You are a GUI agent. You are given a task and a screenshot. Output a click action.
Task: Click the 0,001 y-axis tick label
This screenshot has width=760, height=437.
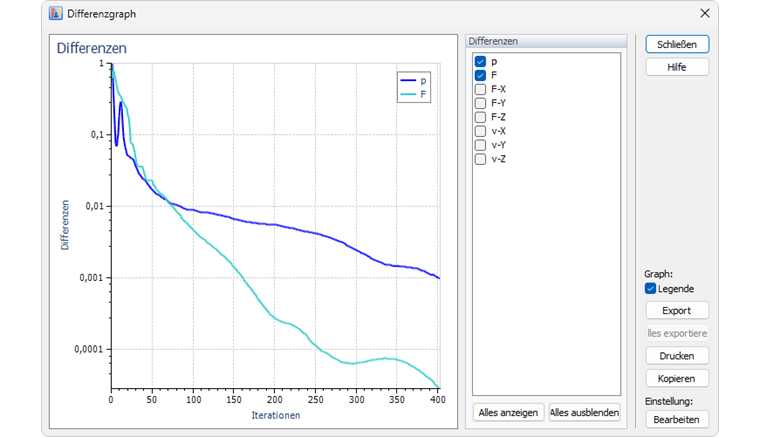91,278
